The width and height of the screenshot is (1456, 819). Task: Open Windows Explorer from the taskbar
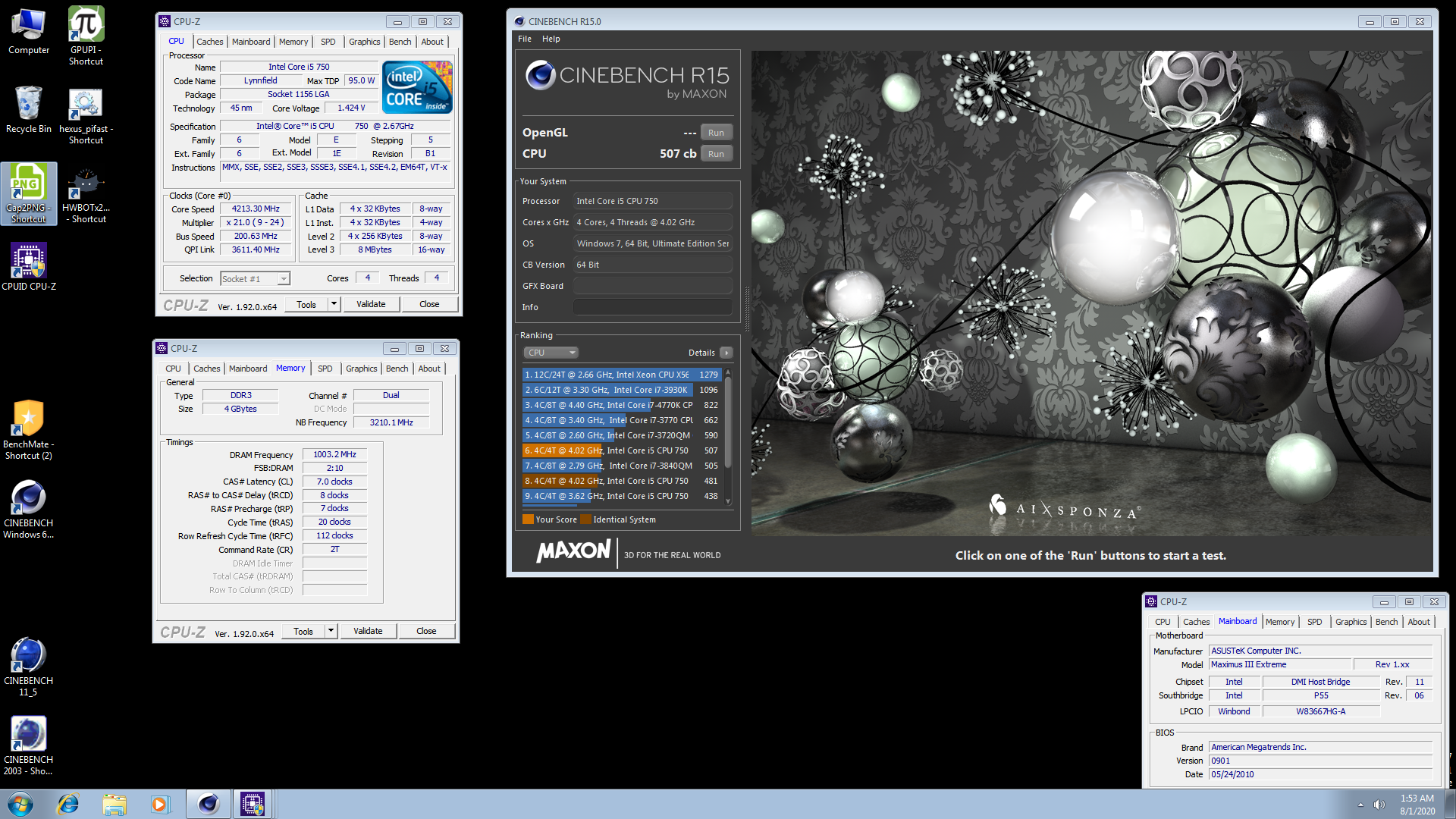click(115, 804)
